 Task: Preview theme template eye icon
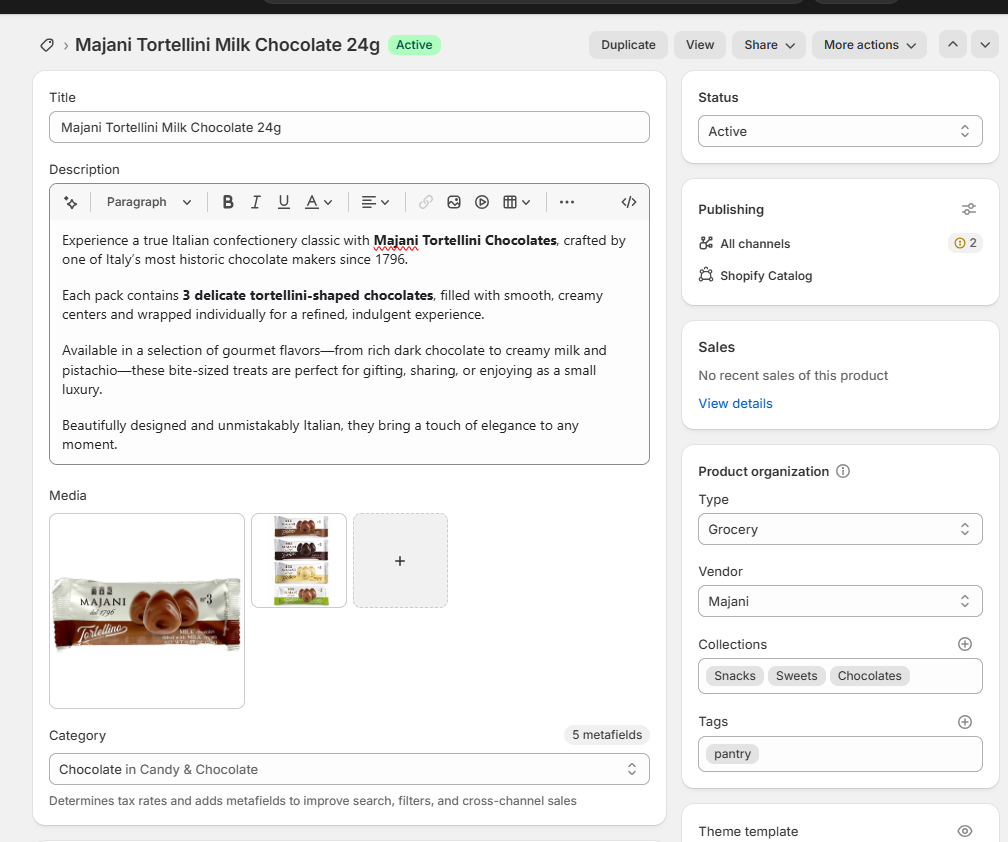pyautogui.click(x=965, y=831)
